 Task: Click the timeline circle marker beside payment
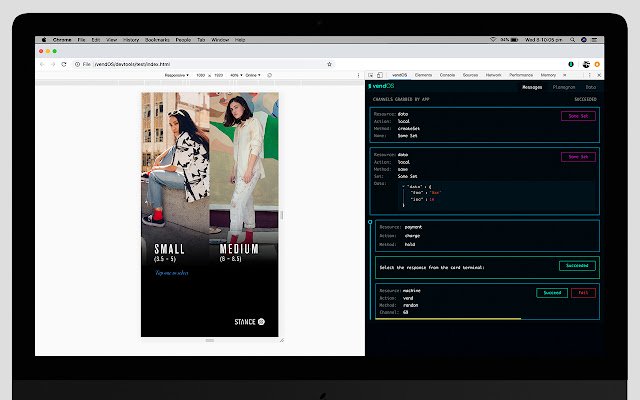pos(370,222)
